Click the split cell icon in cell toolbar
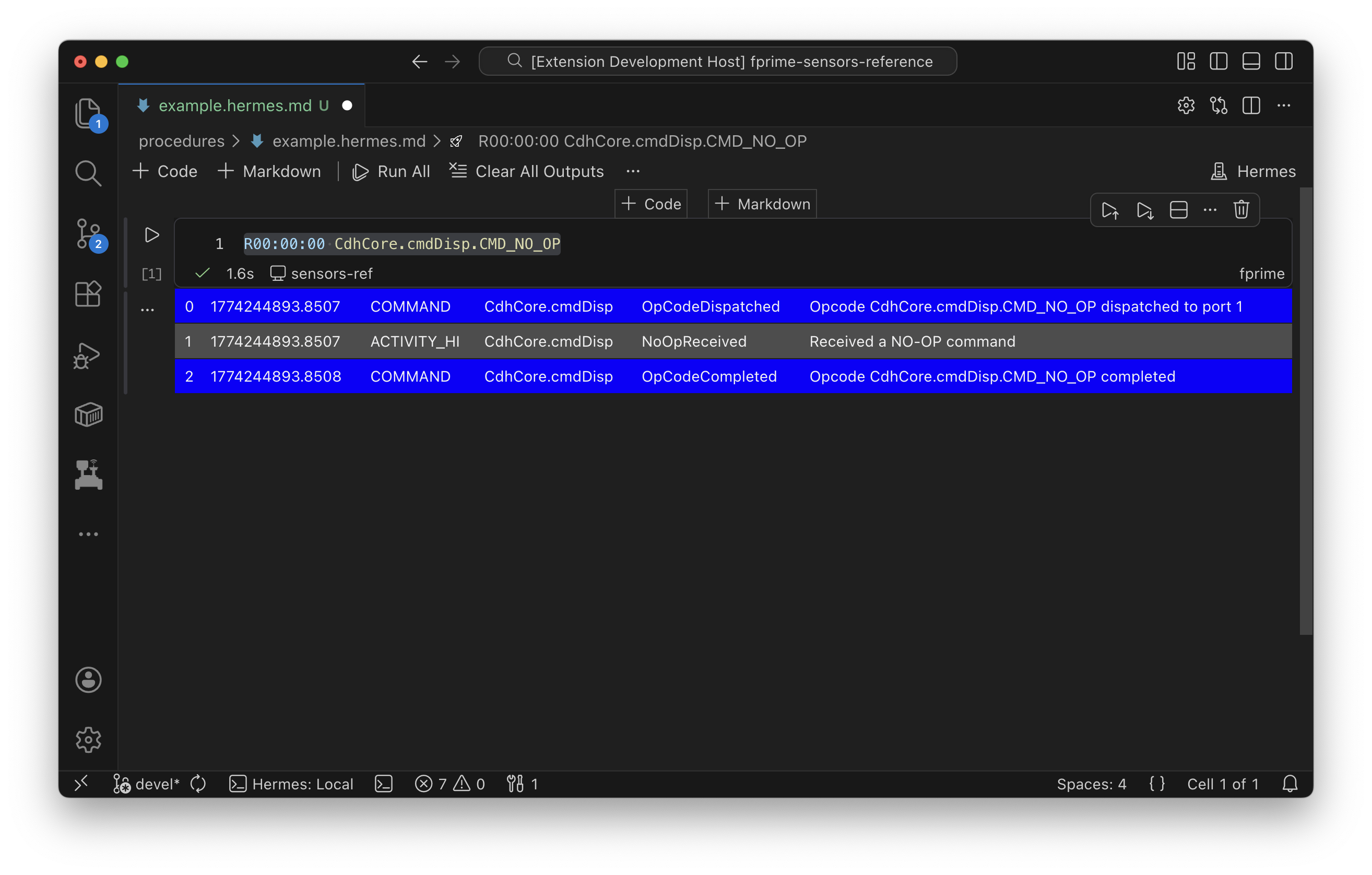Viewport: 1372px width, 875px height. coord(1178,210)
